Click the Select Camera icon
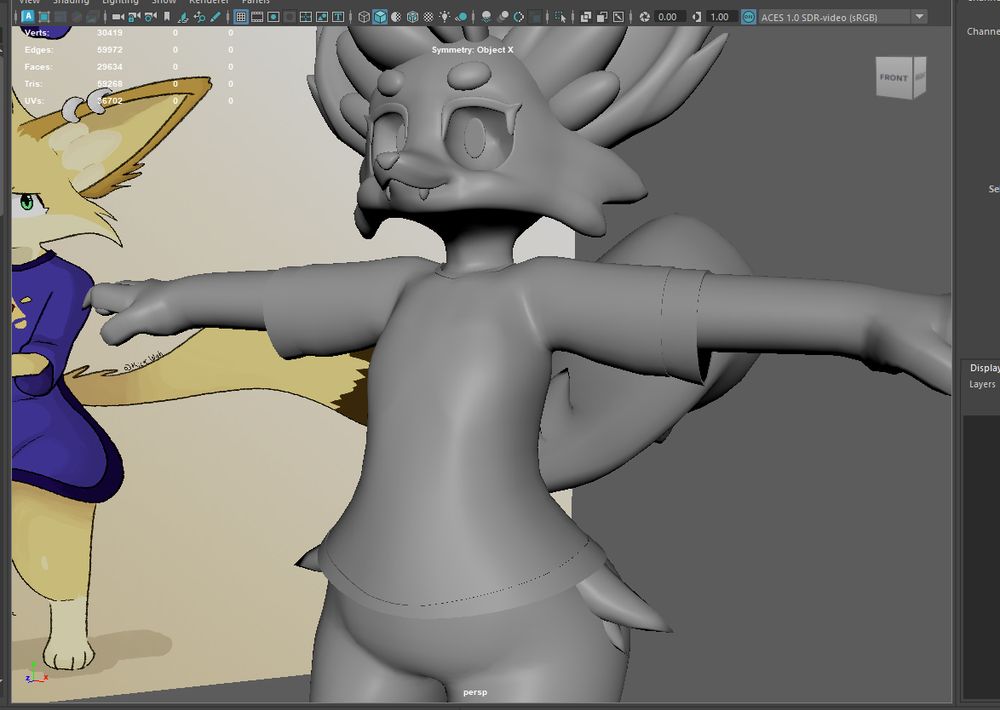This screenshot has height=710, width=1000. pos(118,17)
